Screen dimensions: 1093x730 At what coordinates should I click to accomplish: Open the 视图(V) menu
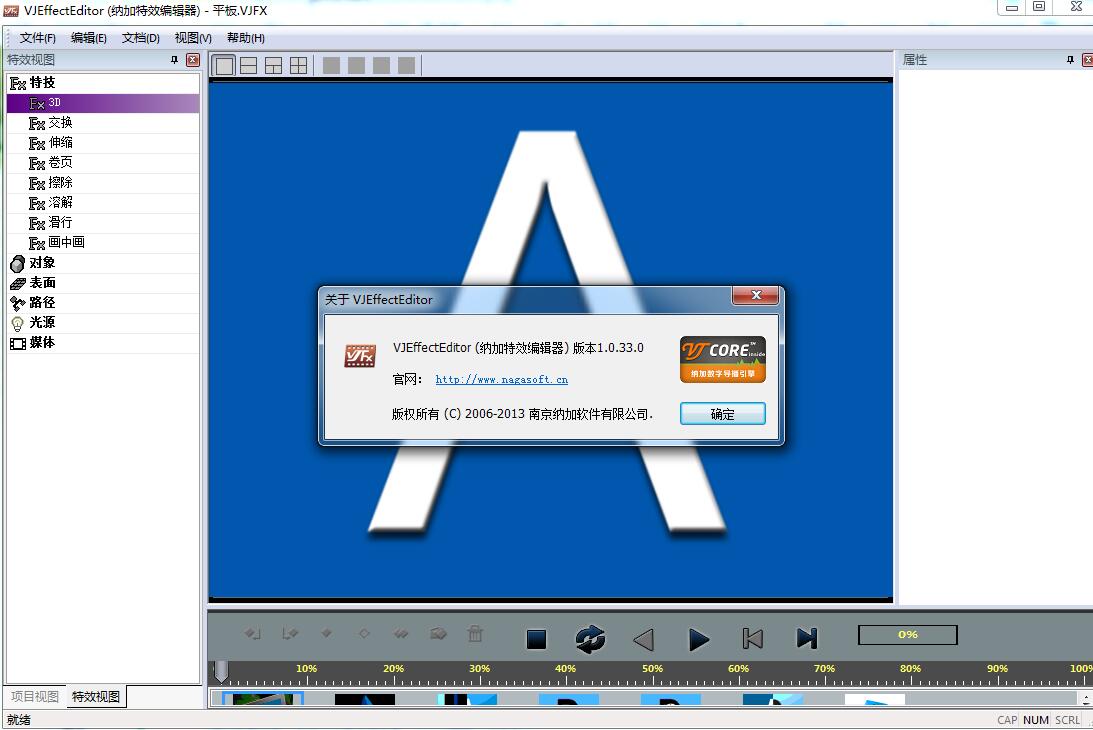click(193, 38)
